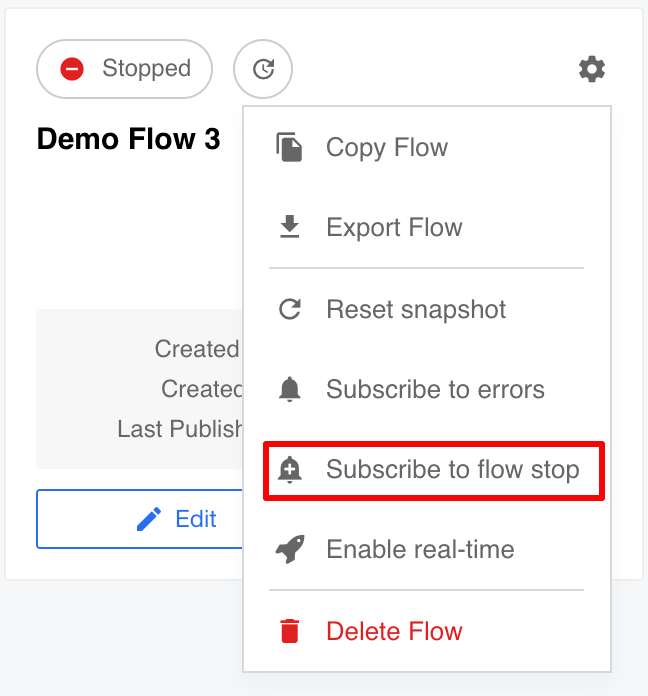648x696 pixels.
Task: Choose Subscribe to errors
Action: pos(427,389)
